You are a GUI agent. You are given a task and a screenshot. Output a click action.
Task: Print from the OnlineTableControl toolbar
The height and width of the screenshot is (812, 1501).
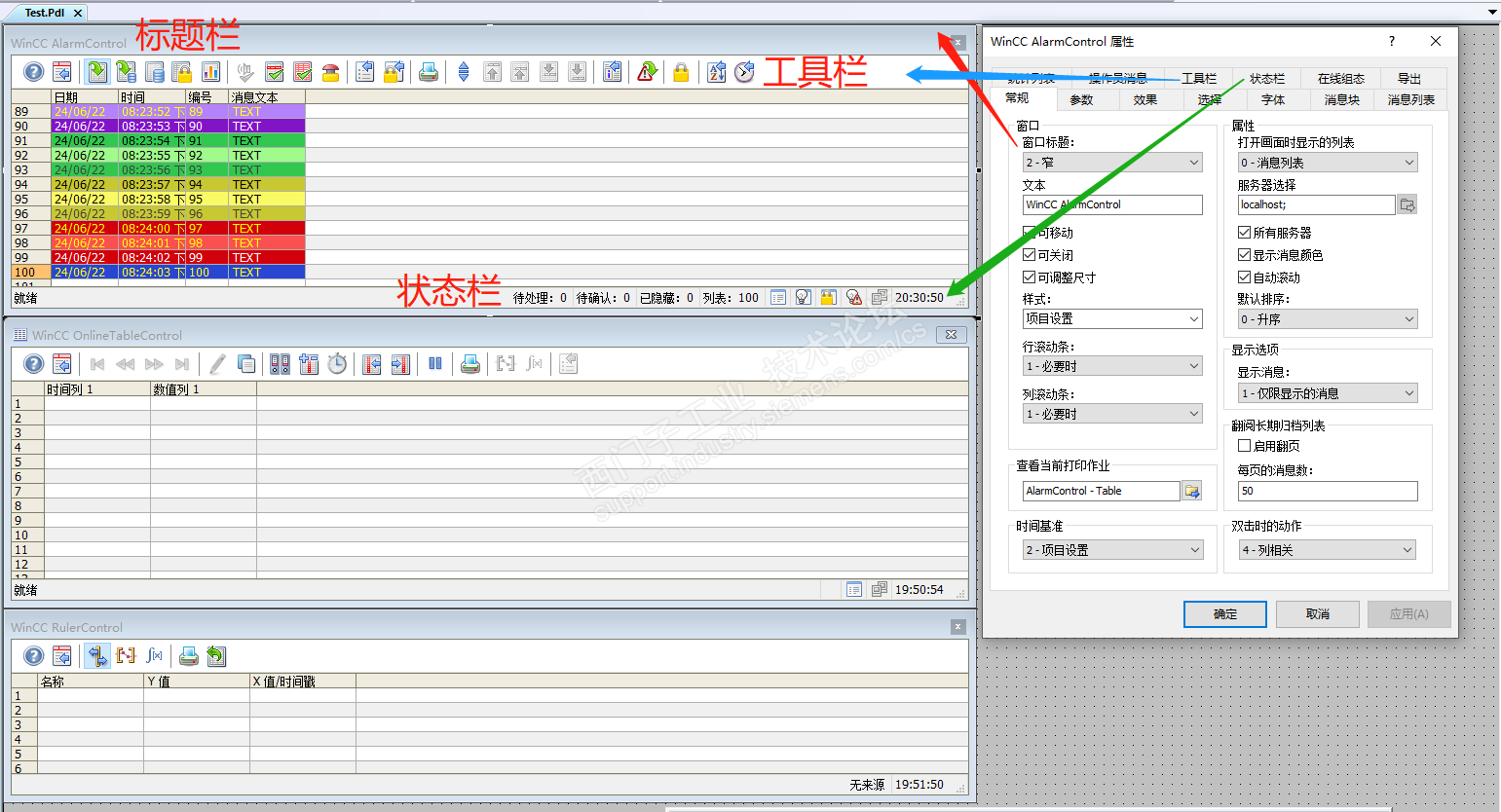470,364
